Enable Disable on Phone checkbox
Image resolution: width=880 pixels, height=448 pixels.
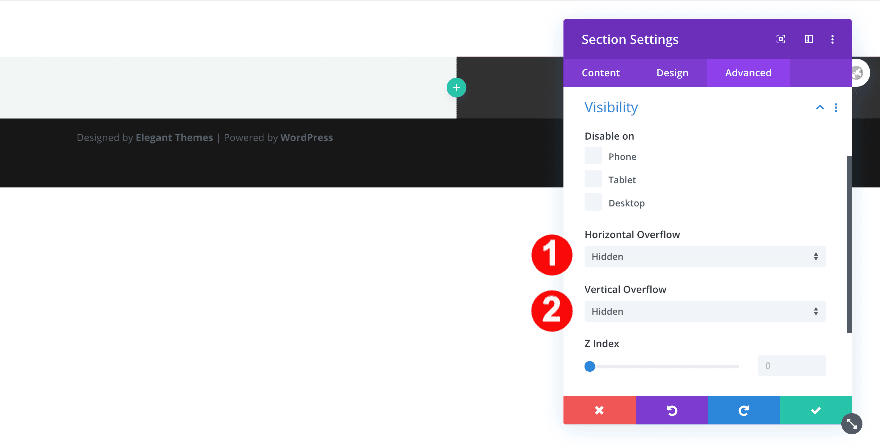(594, 156)
